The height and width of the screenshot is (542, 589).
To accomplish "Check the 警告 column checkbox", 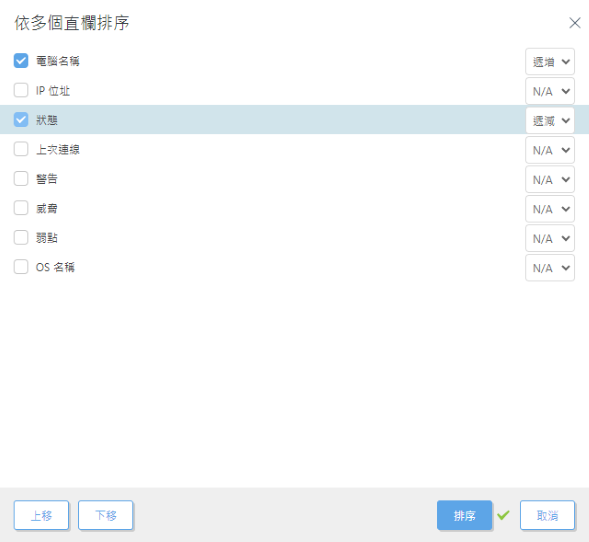I will point(21,179).
